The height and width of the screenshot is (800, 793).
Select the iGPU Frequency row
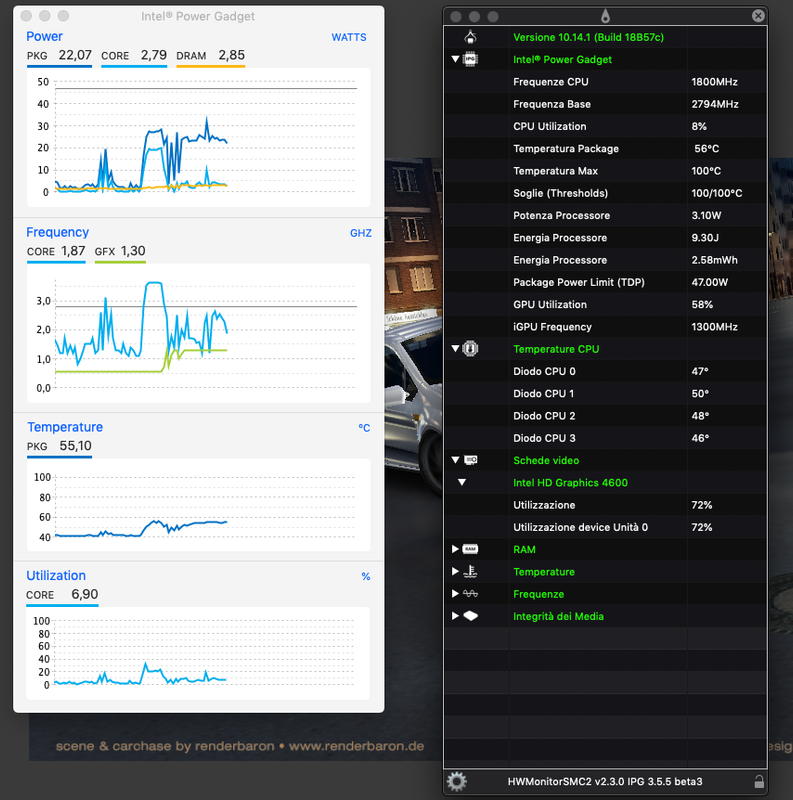605,327
